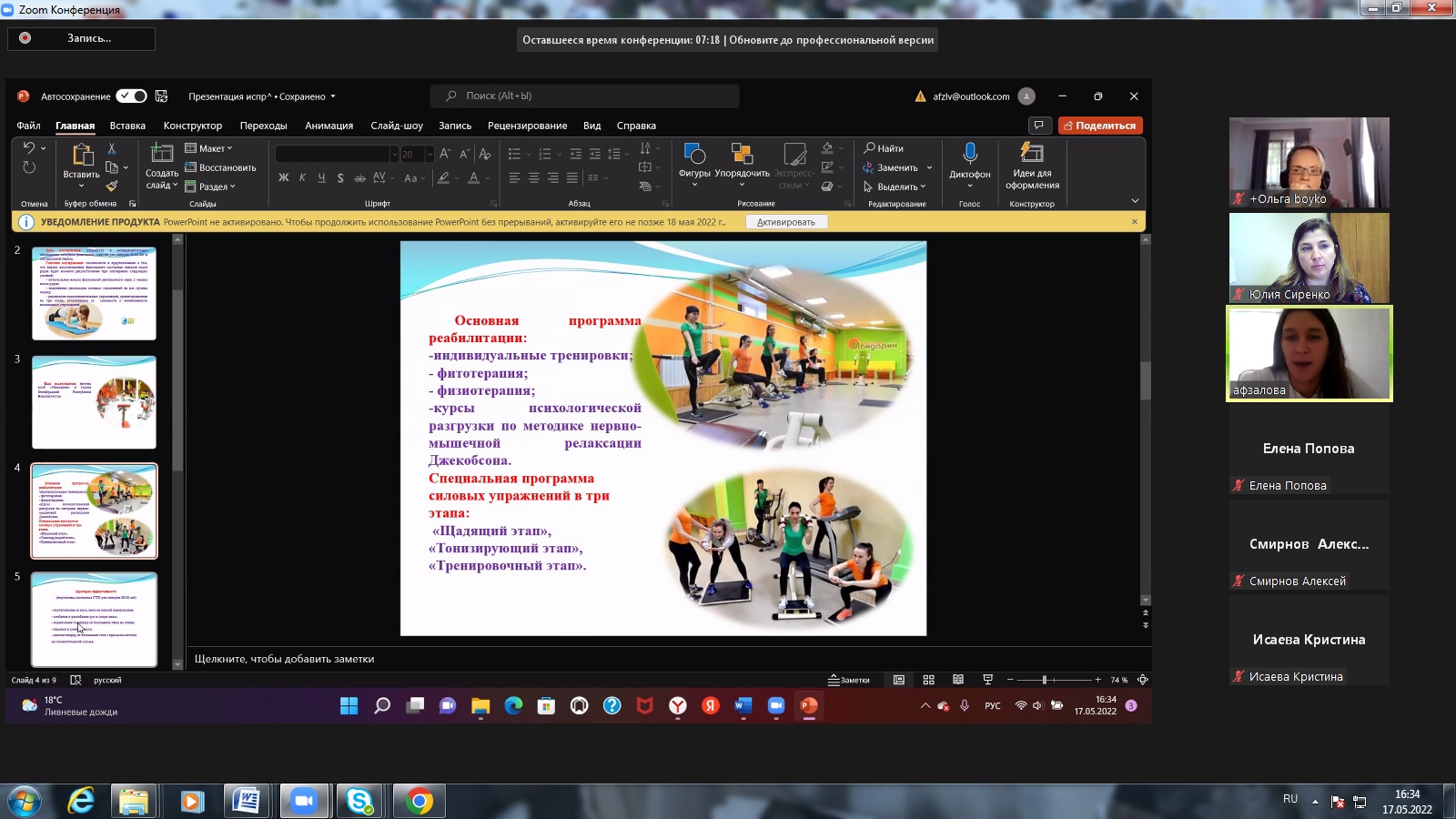Screen dimensions: 1456x819
Task: Click the align text left icon
Action: click(514, 178)
